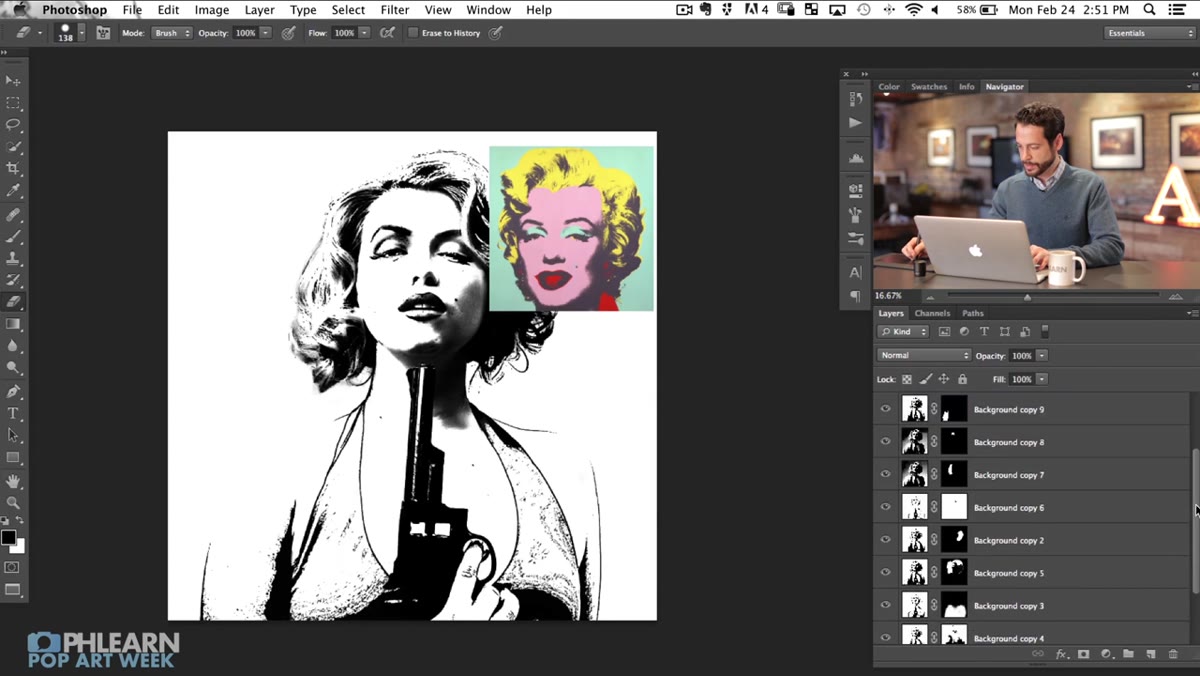Select the Spot Healing Brush tool
Image resolution: width=1200 pixels, height=676 pixels.
pos(13,215)
